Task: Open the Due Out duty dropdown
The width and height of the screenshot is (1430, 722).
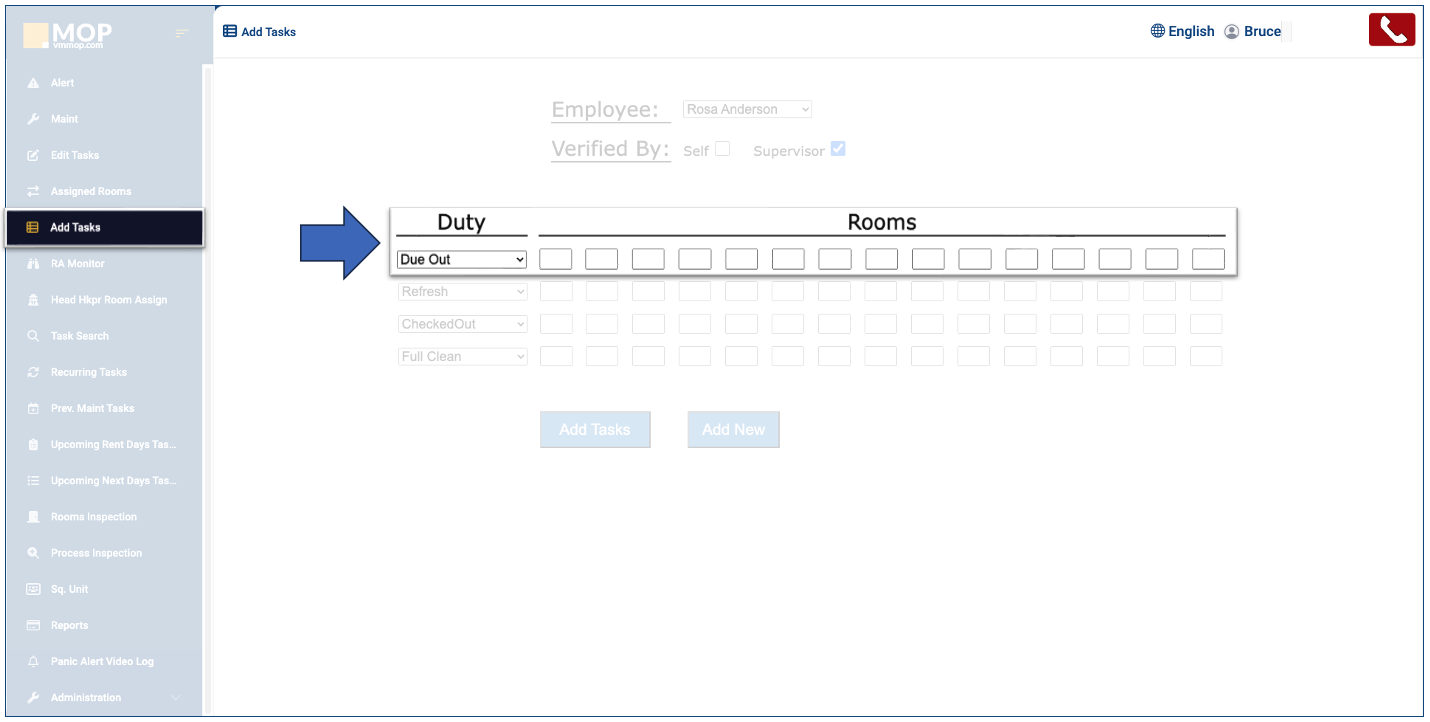Action: (x=462, y=259)
